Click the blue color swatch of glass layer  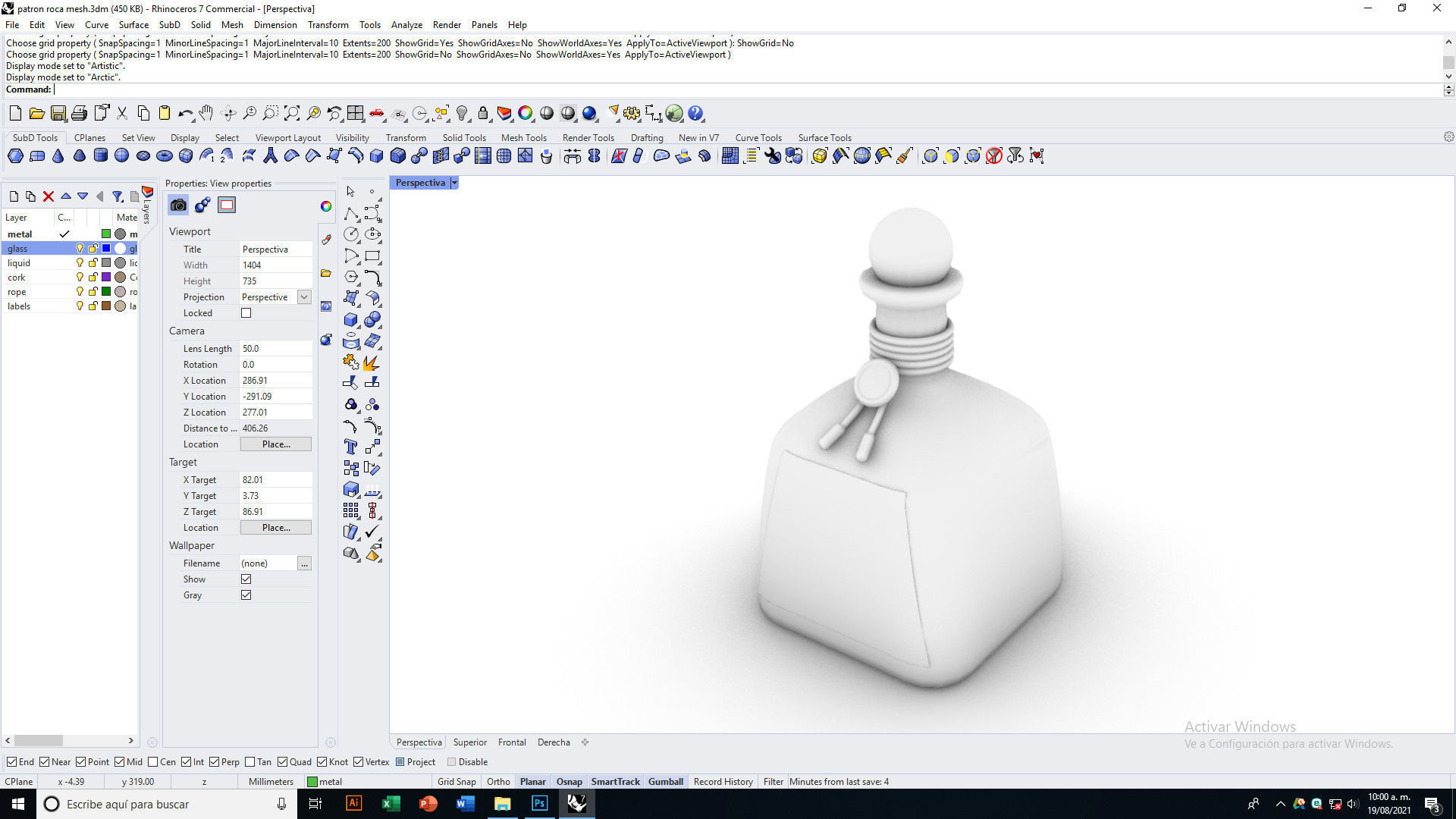(106, 249)
